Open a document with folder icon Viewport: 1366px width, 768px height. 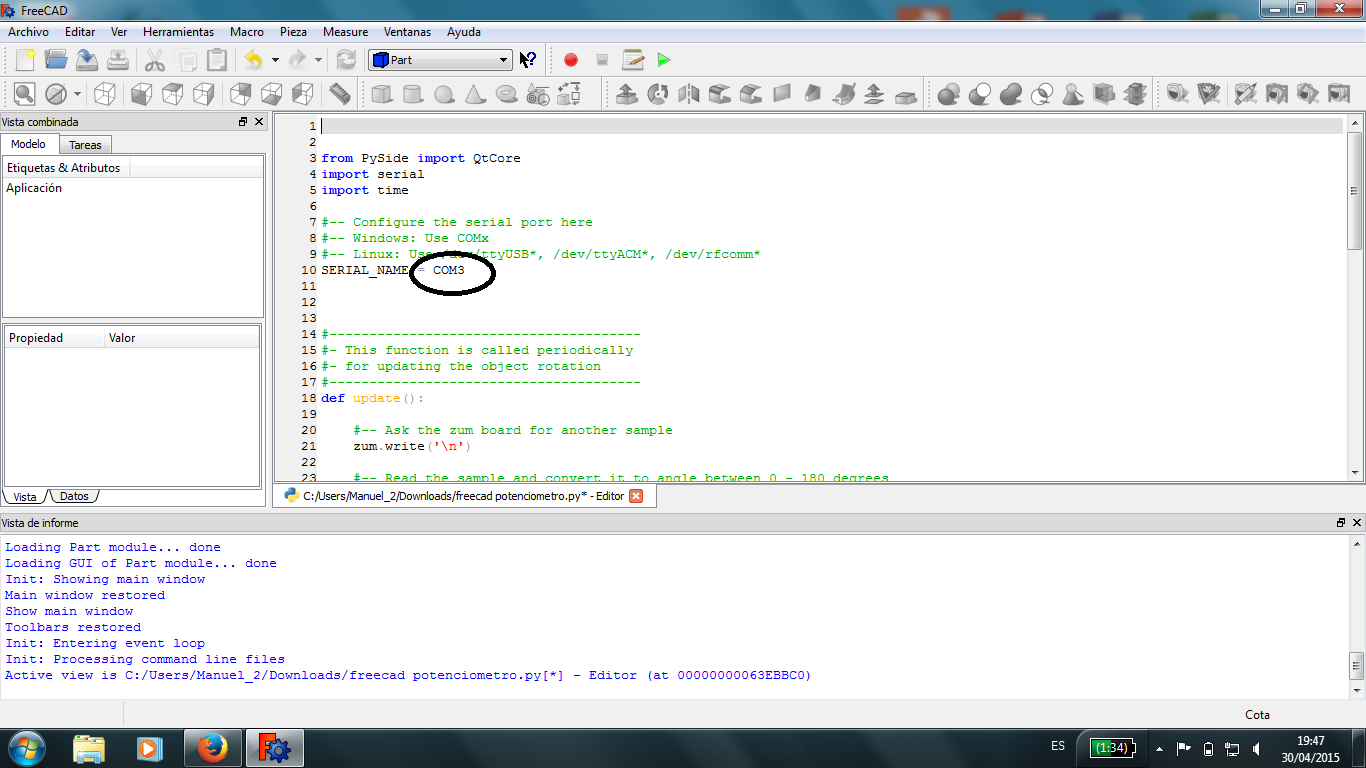(x=56, y=60)
